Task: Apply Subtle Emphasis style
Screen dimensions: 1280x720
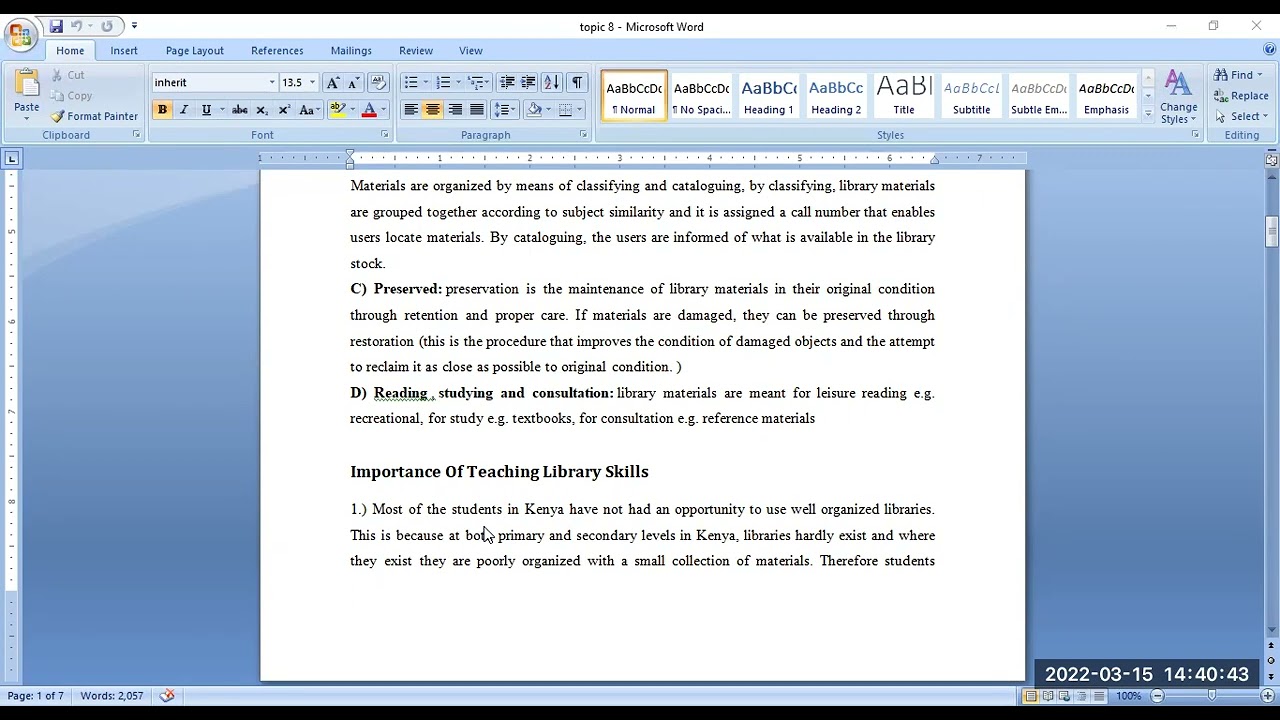Action: click(x=1039, y=96)
